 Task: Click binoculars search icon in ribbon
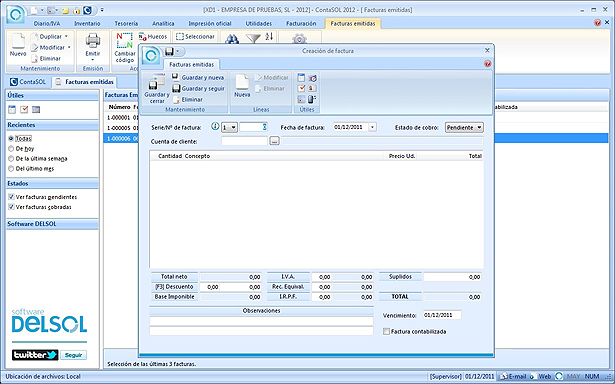[232, 39]
